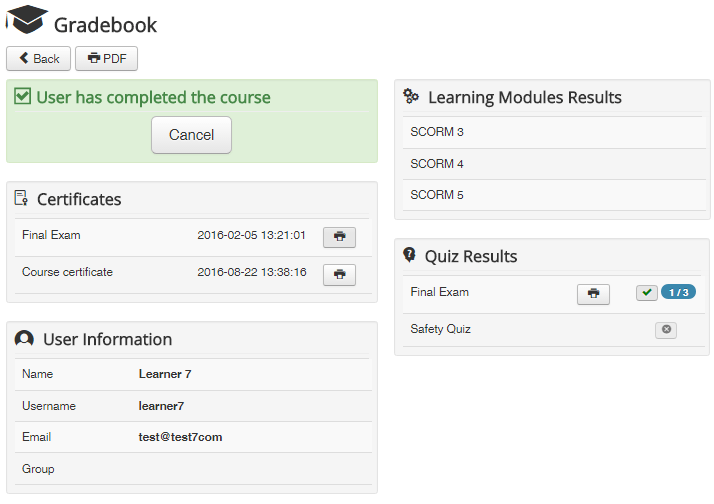Click the graduation cap Gradebook logo
Image resolution: width=714 pixels, height=504 pixels.
[x=27, y=21]
